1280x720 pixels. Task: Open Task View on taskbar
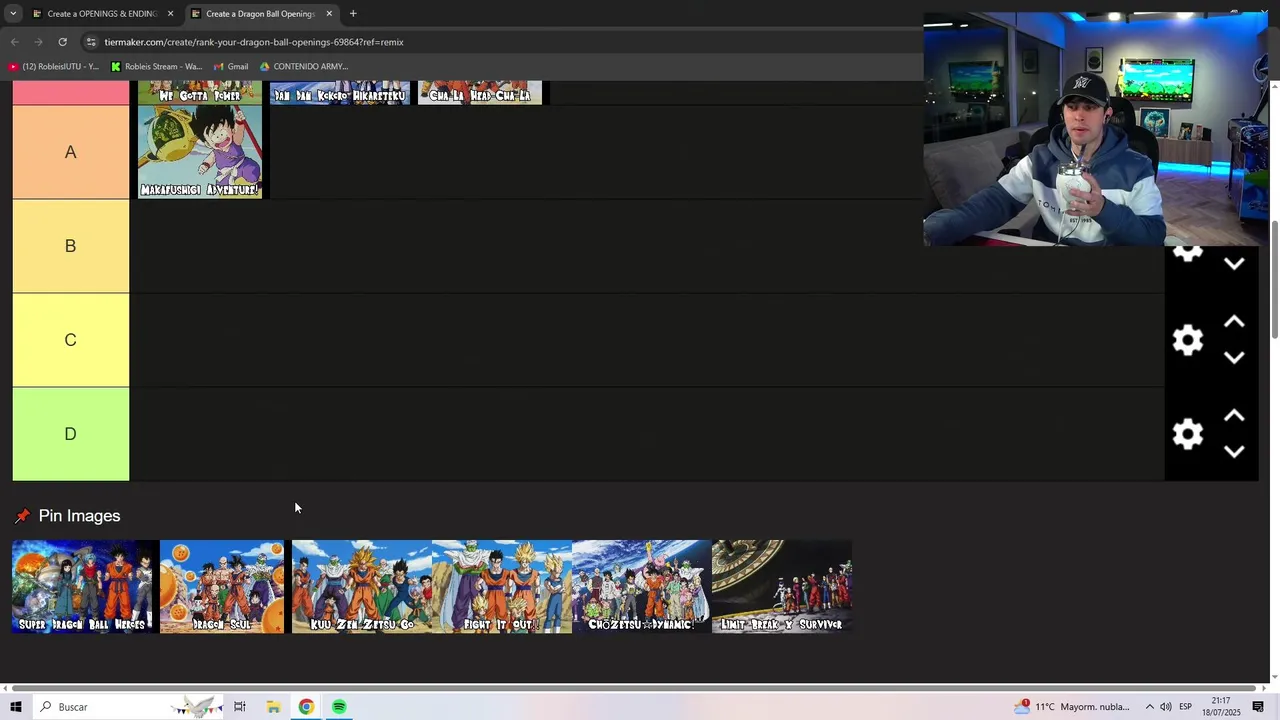point(239,707)
